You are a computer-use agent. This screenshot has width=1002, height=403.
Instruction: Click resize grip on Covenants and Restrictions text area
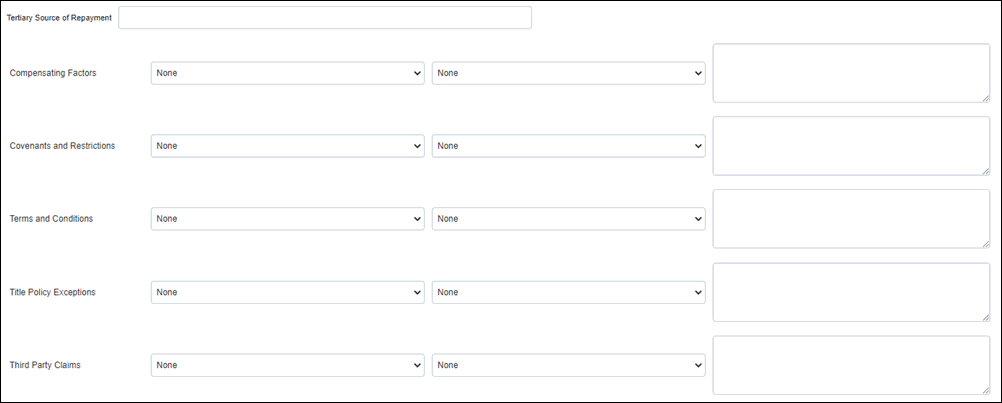pos(985,171)
